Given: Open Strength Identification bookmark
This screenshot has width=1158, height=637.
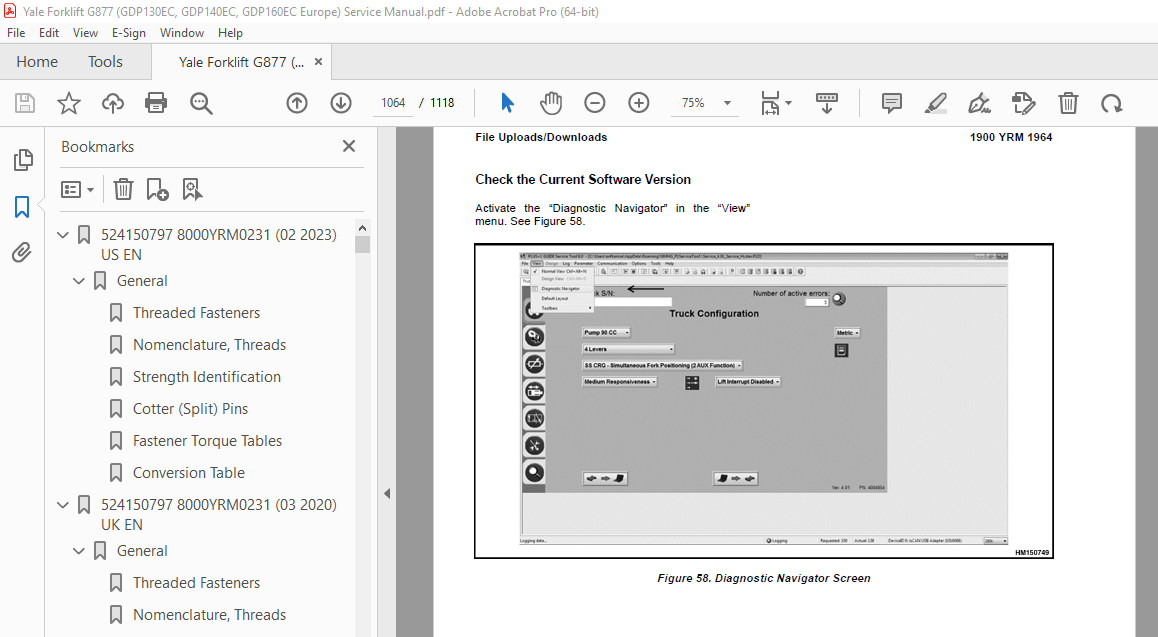Looking at the screenshot, I should pos(207,376).
